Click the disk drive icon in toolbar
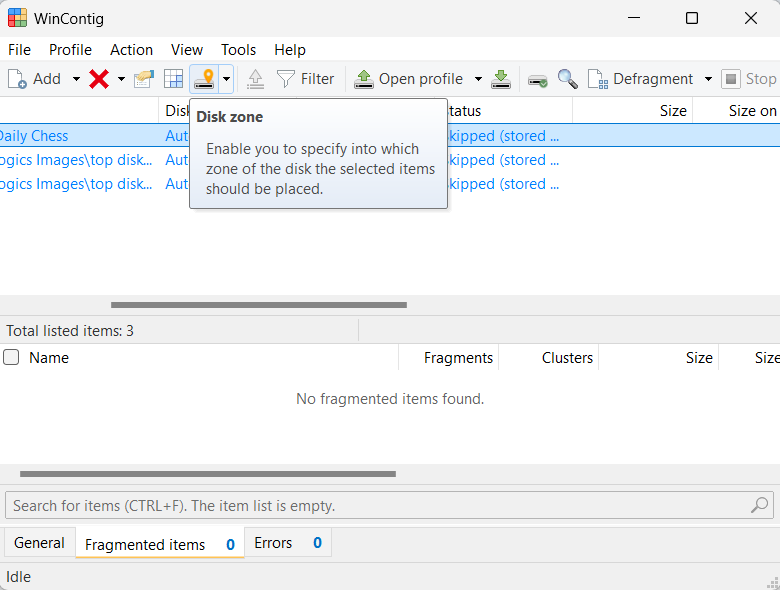The height and width of the screenshot is (590, 780). point(538,79)
